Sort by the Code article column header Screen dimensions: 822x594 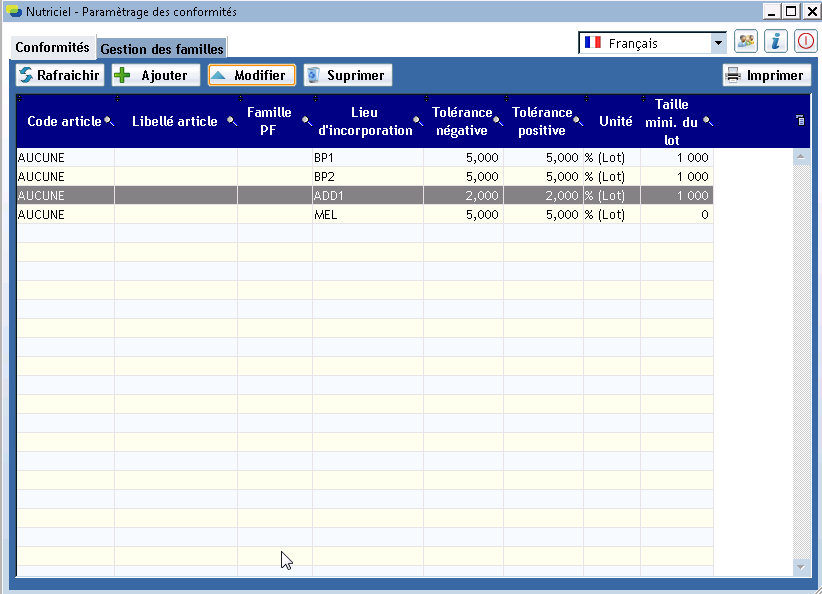coord(64,121)
